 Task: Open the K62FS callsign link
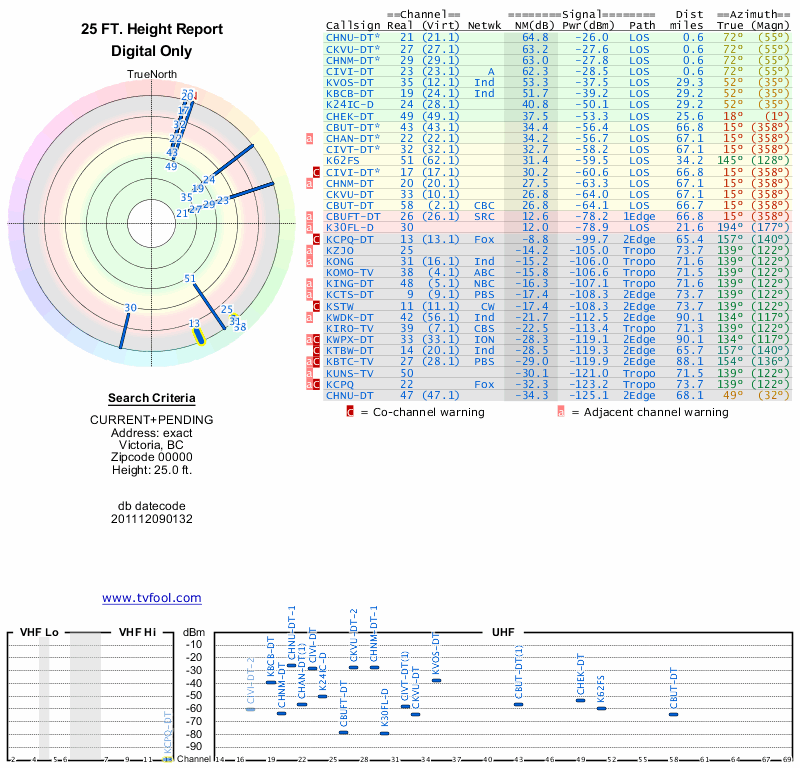click(x=342, y=160)
